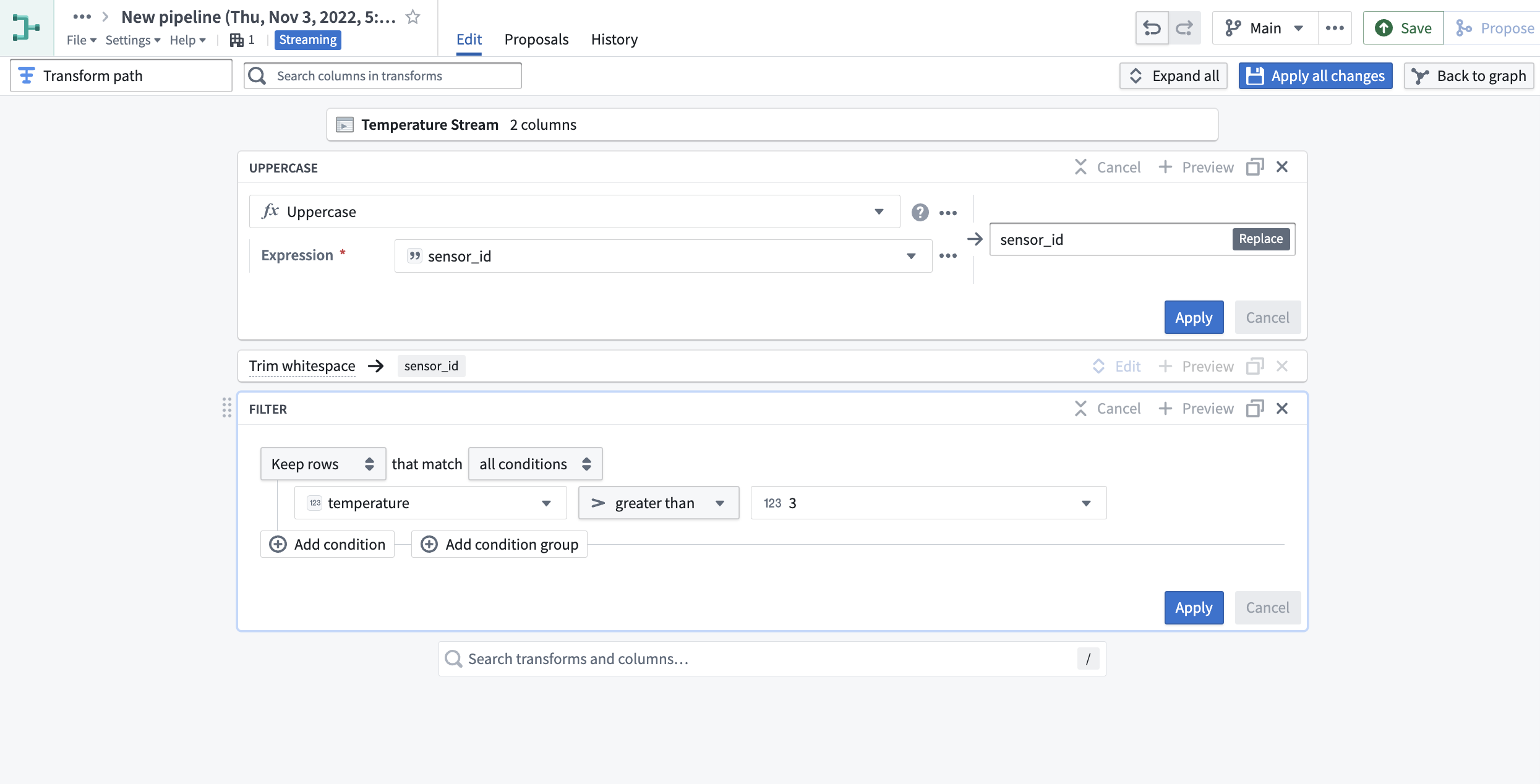Click the redo icon in the toolbar
Viewport: 1540px width, 784px height.
click(x=1184, y=28)
